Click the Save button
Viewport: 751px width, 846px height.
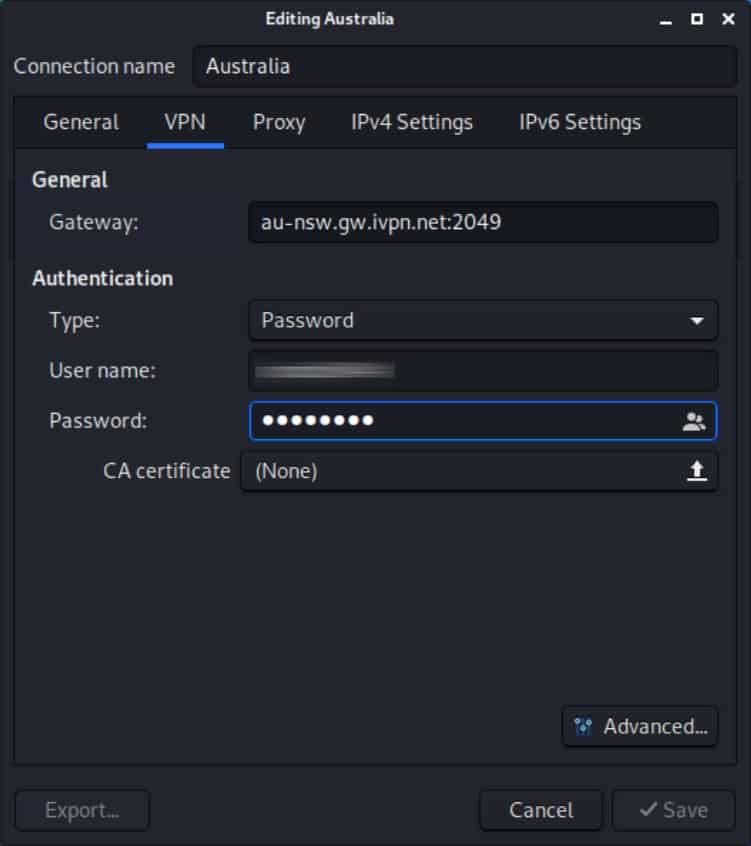673,810
